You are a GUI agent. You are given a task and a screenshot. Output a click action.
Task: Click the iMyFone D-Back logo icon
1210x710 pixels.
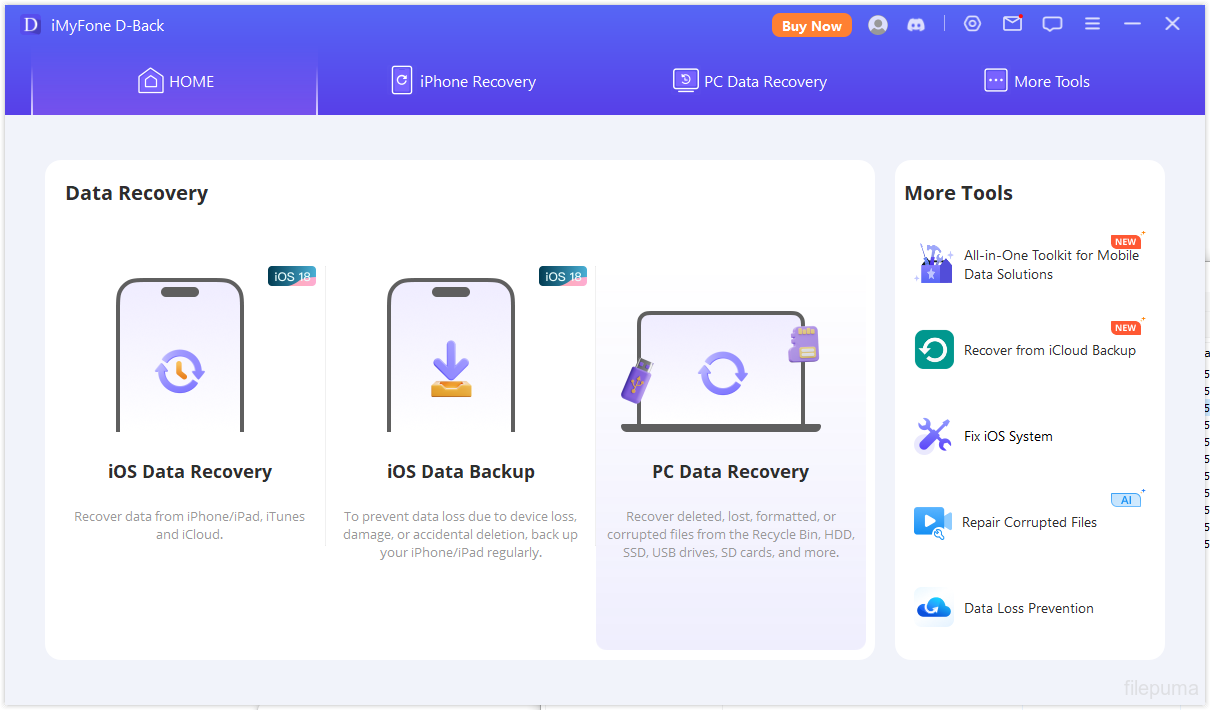(x=31, y=25)
